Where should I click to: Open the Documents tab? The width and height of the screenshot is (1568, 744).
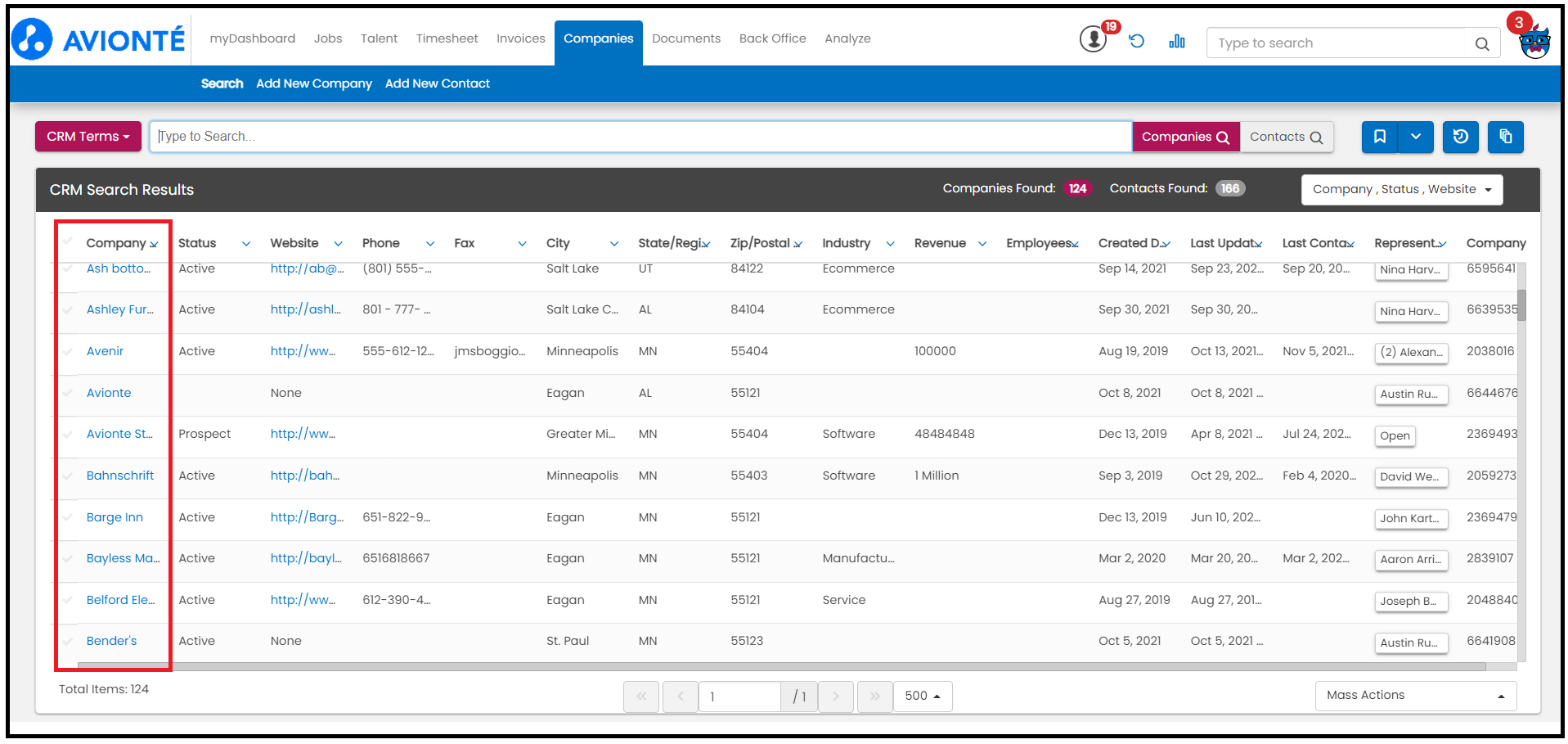(686, 38)
